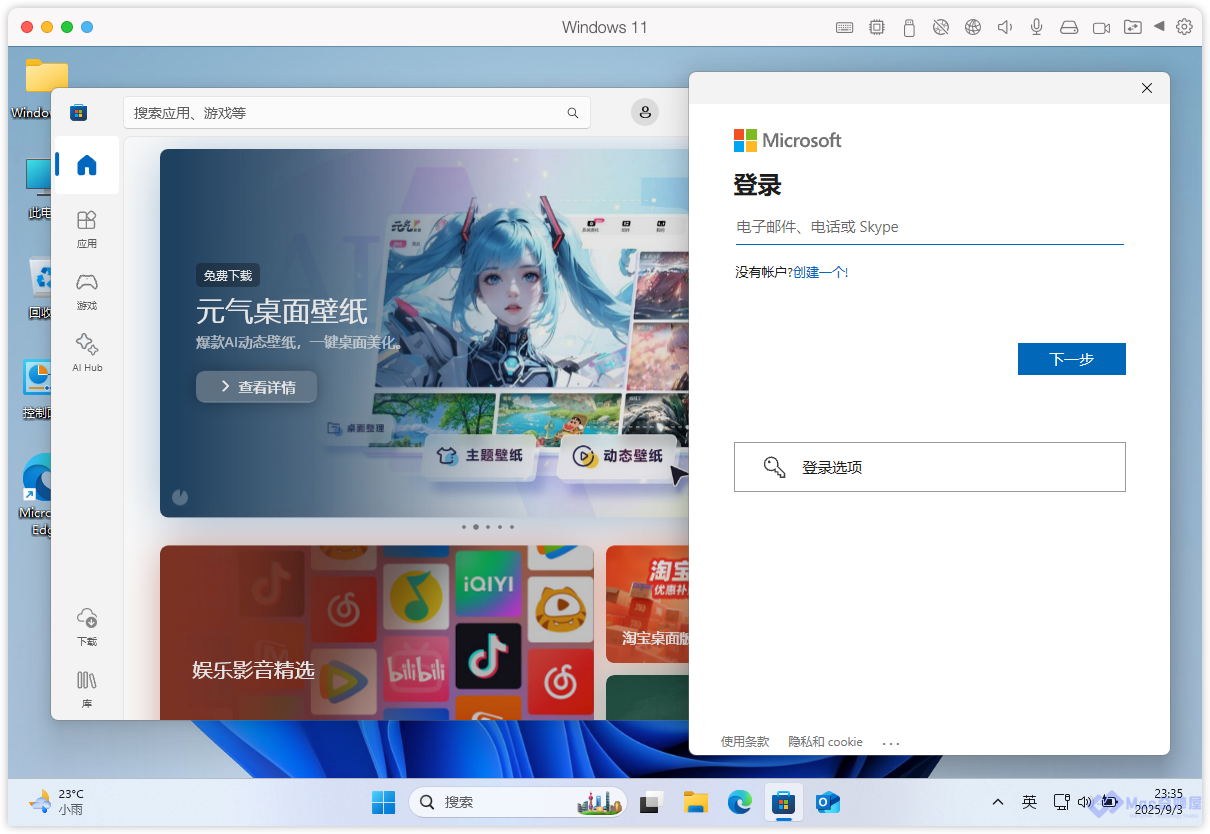Close the Microsoft sign-in dialog
Screen dimensions: 1210x834
1147,88
